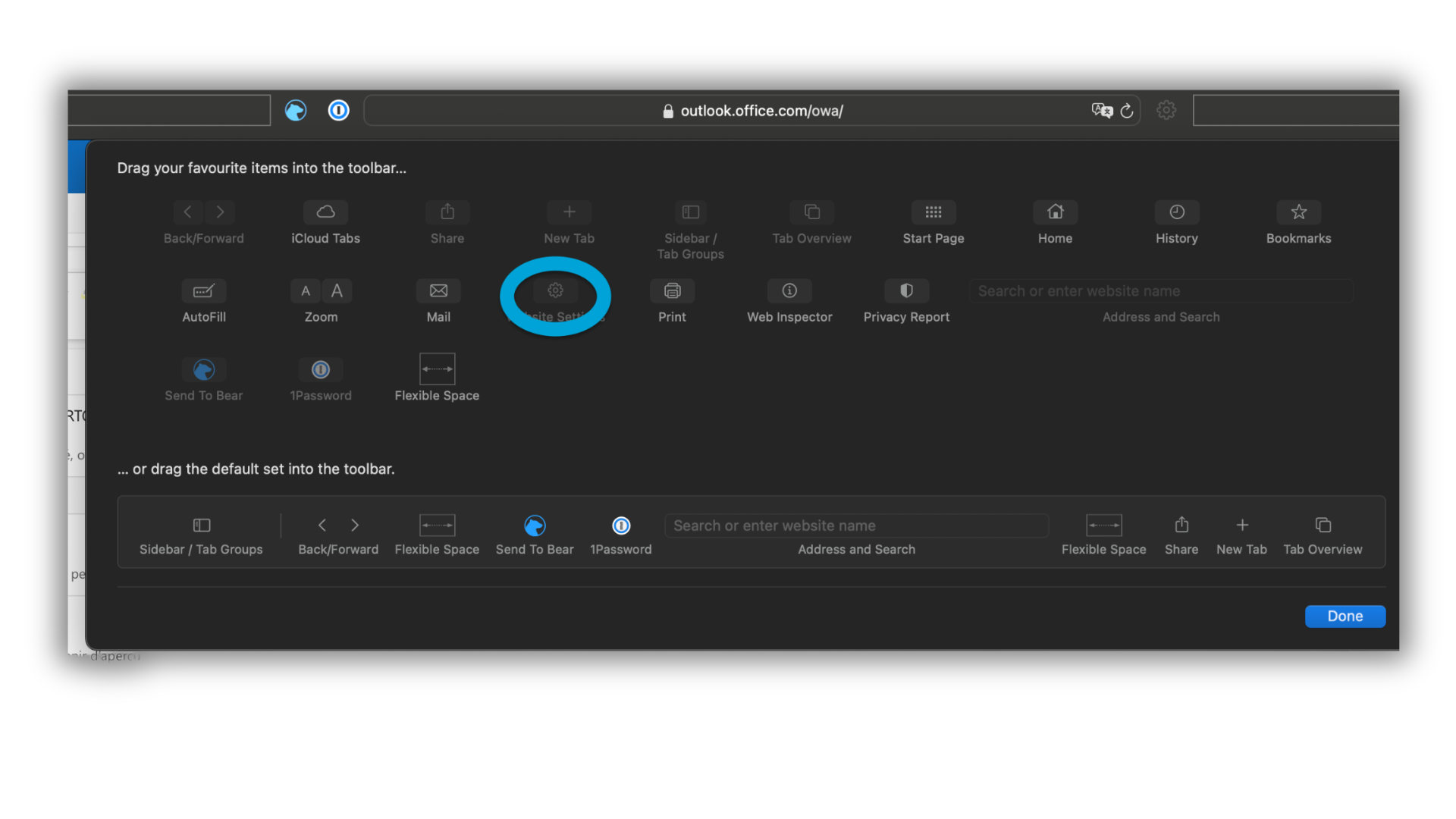Click the outlook.office.com address field
Image resolution: width=1456 pixels, height=819 pixels.
pyautogui.click(x=761, y=111)
